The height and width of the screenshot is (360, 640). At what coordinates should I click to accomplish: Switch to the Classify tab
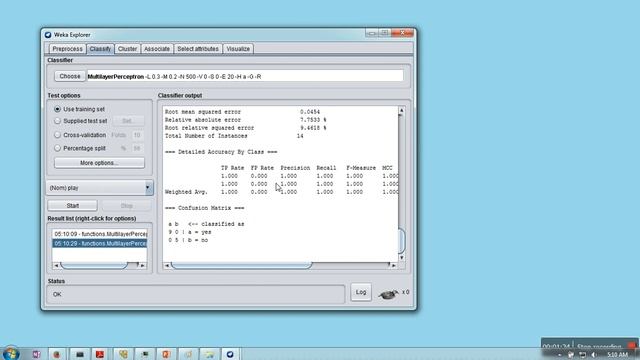pos(100,49)
